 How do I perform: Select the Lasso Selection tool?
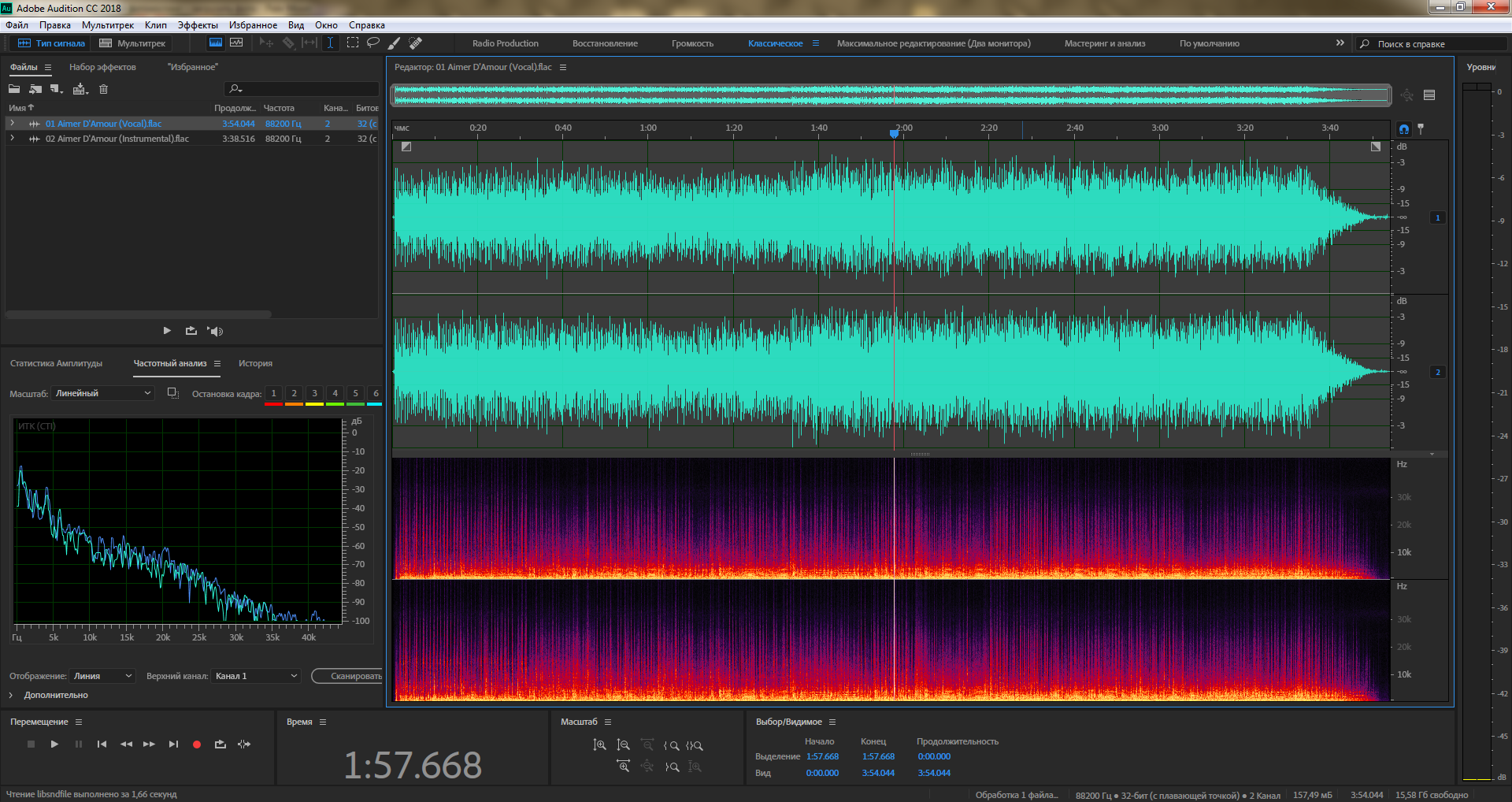373,43
